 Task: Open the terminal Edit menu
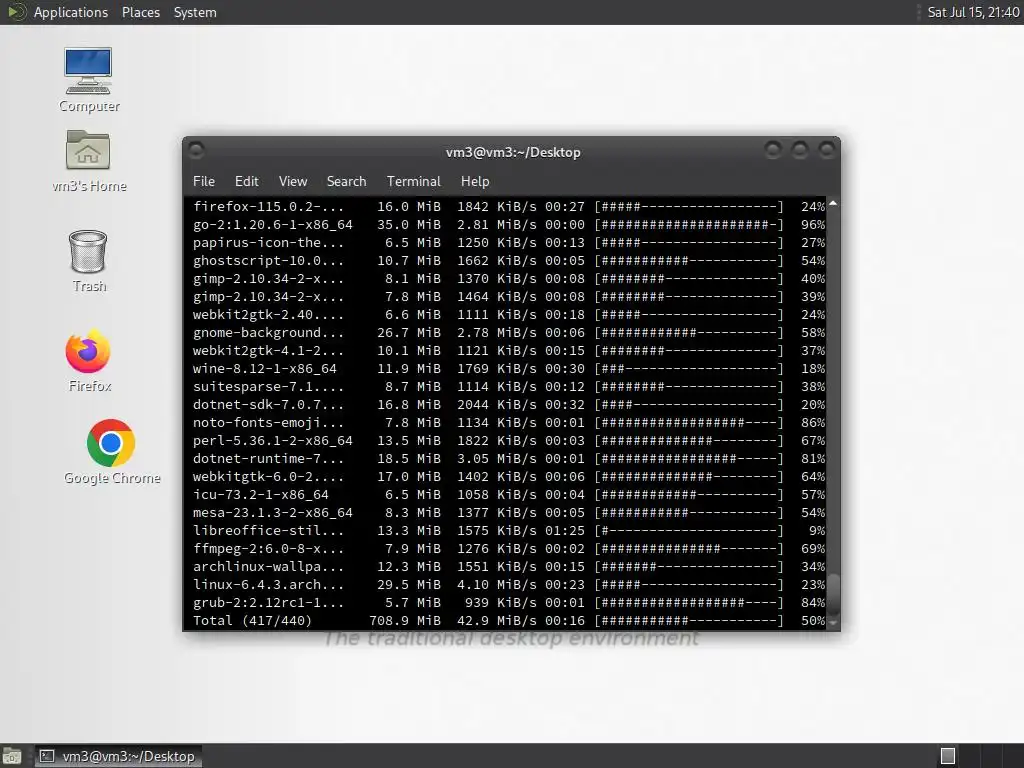pyautogui.click(x=246, y=181)
